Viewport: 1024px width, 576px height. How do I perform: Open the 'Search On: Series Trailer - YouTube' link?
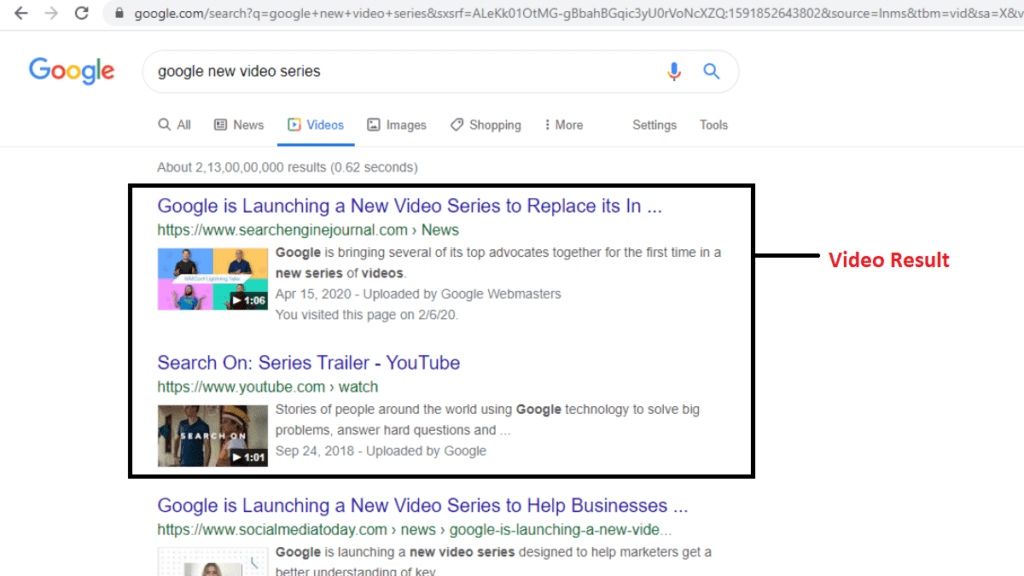point(309,362)
